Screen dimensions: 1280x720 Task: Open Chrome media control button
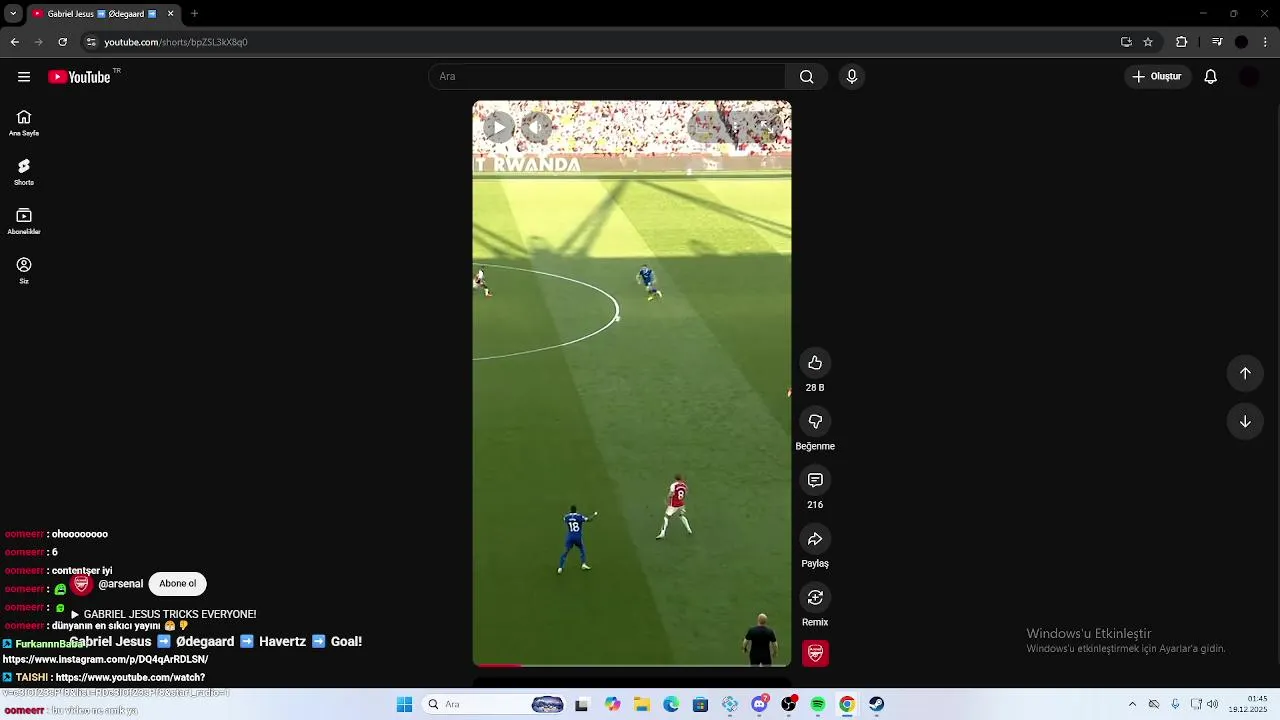pos(1217,42)
